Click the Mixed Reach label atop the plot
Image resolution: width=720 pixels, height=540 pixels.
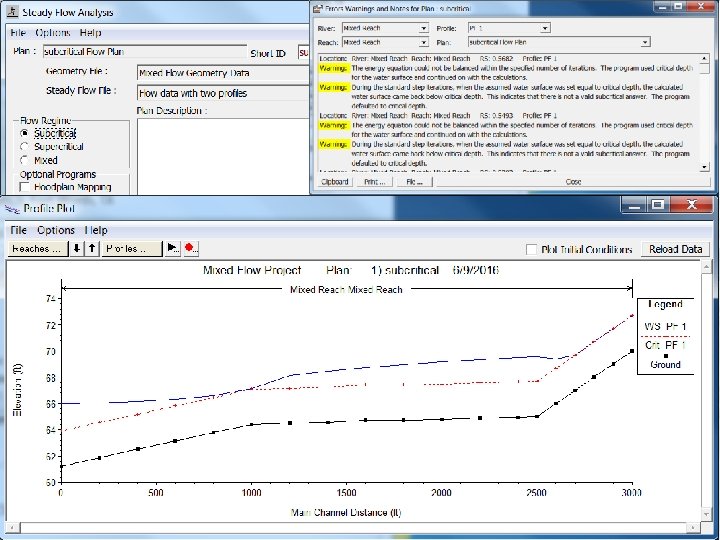[x=346, y=290]
